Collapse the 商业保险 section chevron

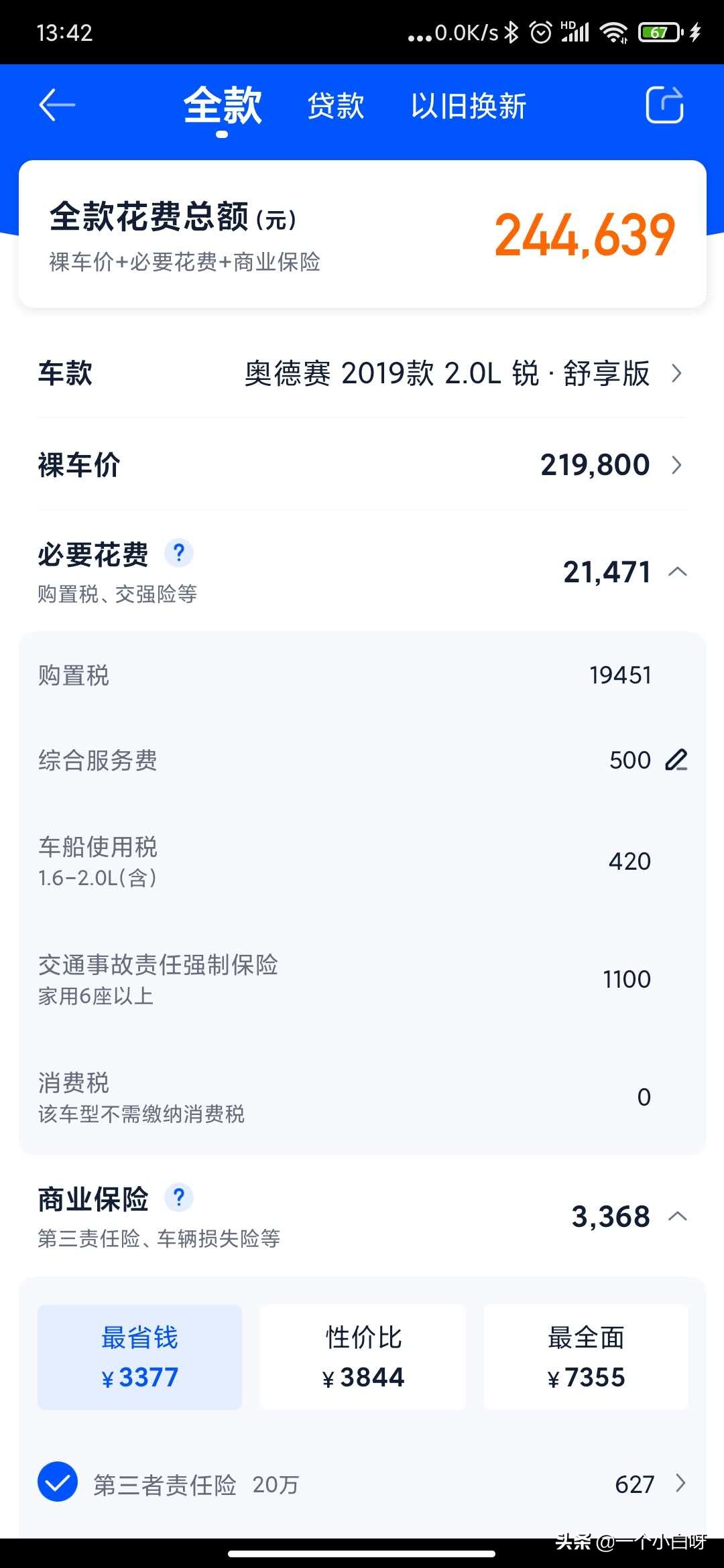(x=678, y=1216)
